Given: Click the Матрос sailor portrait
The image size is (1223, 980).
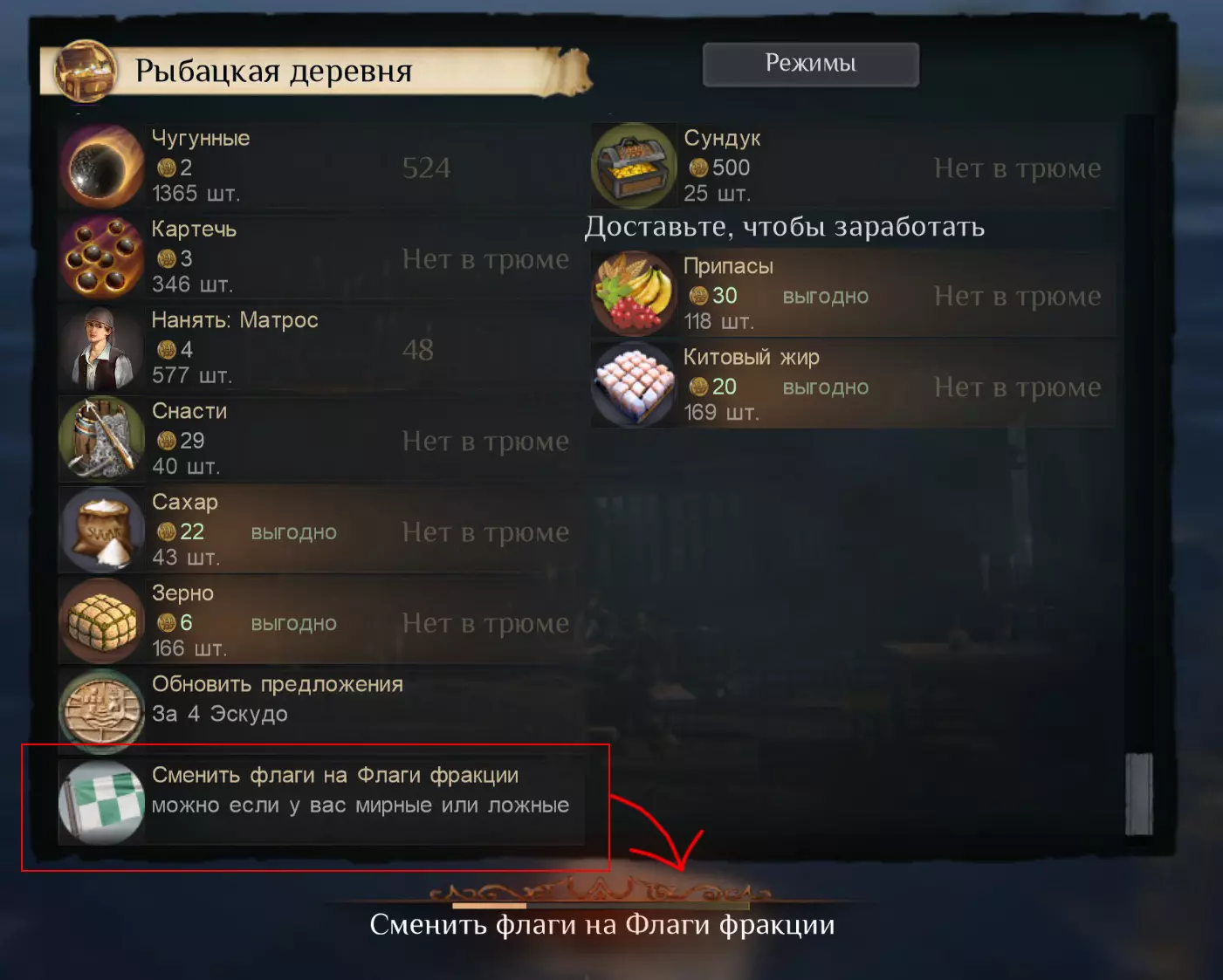Looking at the screenshot, I should (102, 348).
